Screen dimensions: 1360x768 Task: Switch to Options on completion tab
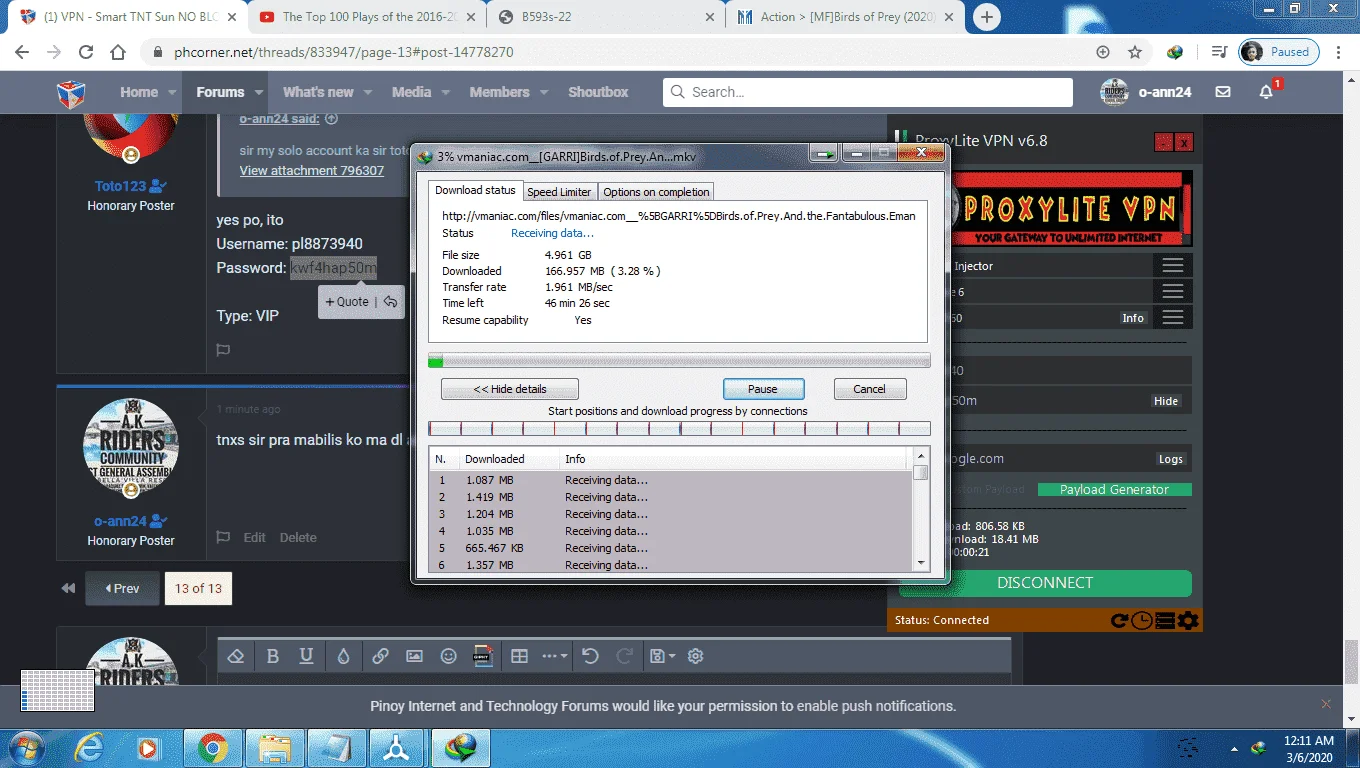tap(656, 192)
